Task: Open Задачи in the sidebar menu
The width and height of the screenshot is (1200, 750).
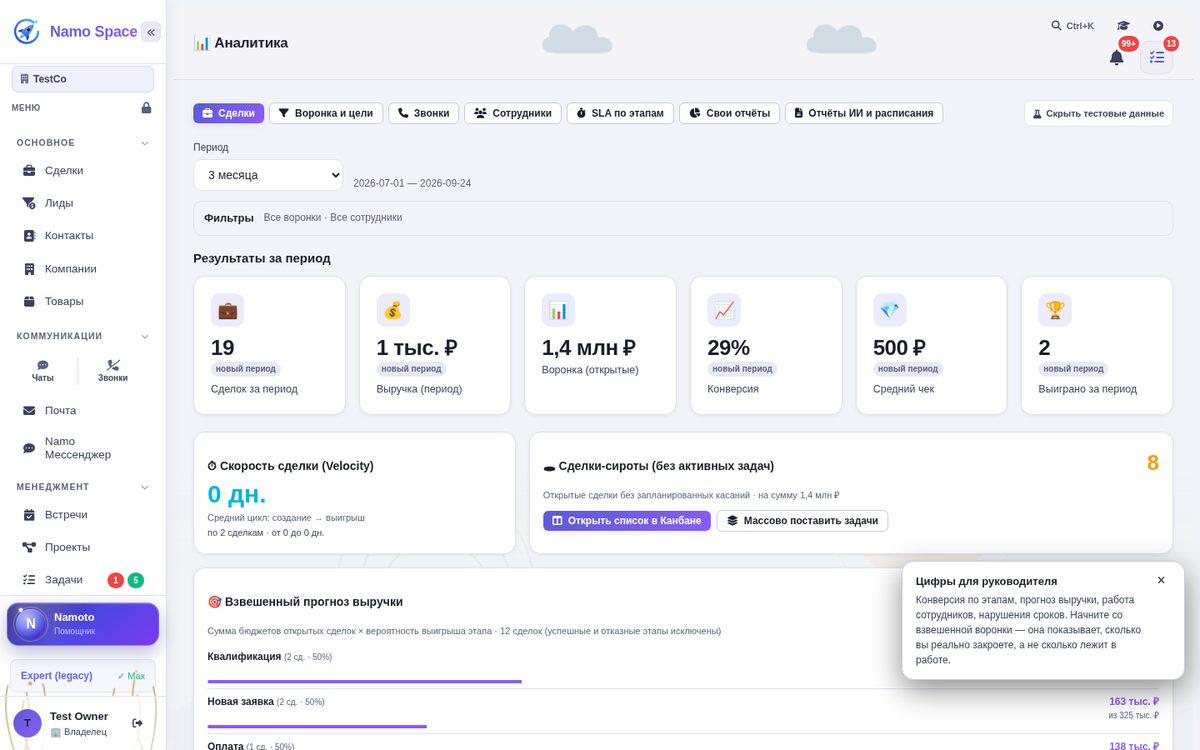Action: (83, 580)
